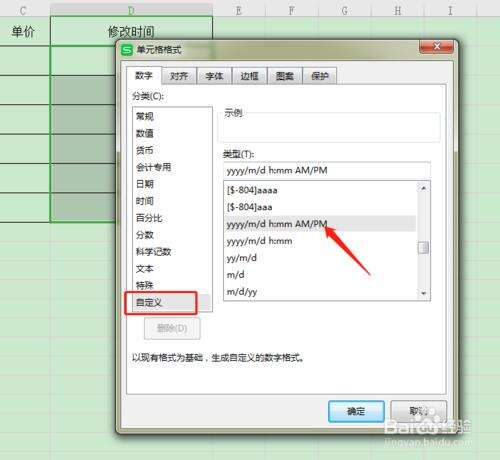Viewport: 500px width, 460px height.
Task: Choose the 自定义 category
Action: [x=172, y=303]
